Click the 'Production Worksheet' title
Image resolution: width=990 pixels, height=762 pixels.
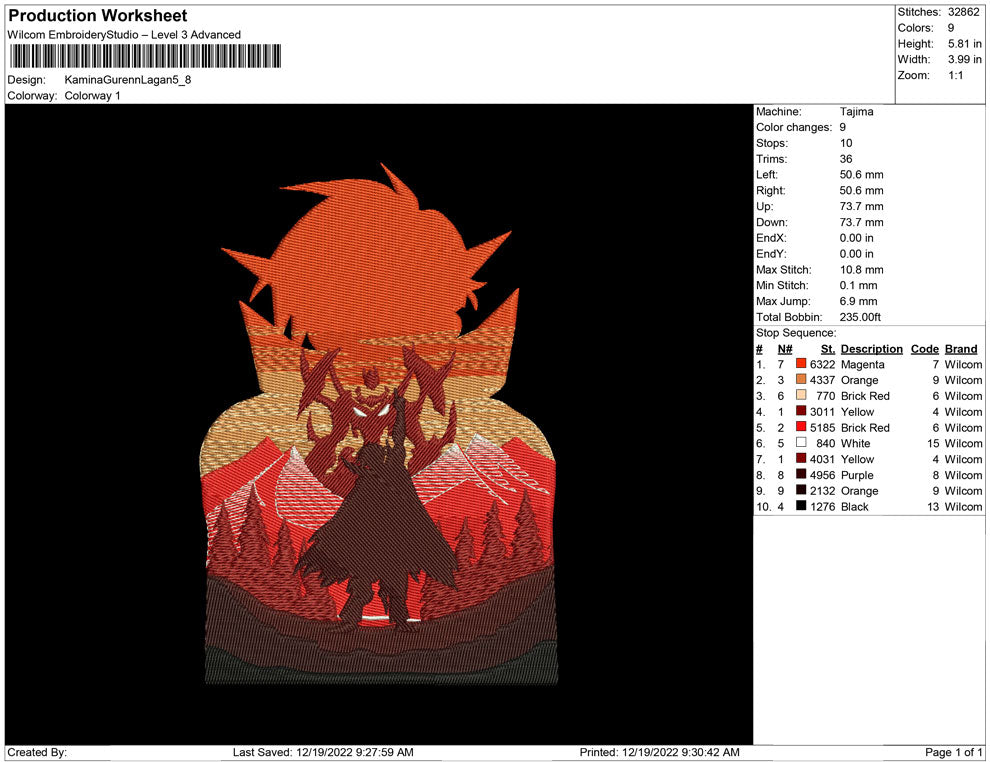98,16
